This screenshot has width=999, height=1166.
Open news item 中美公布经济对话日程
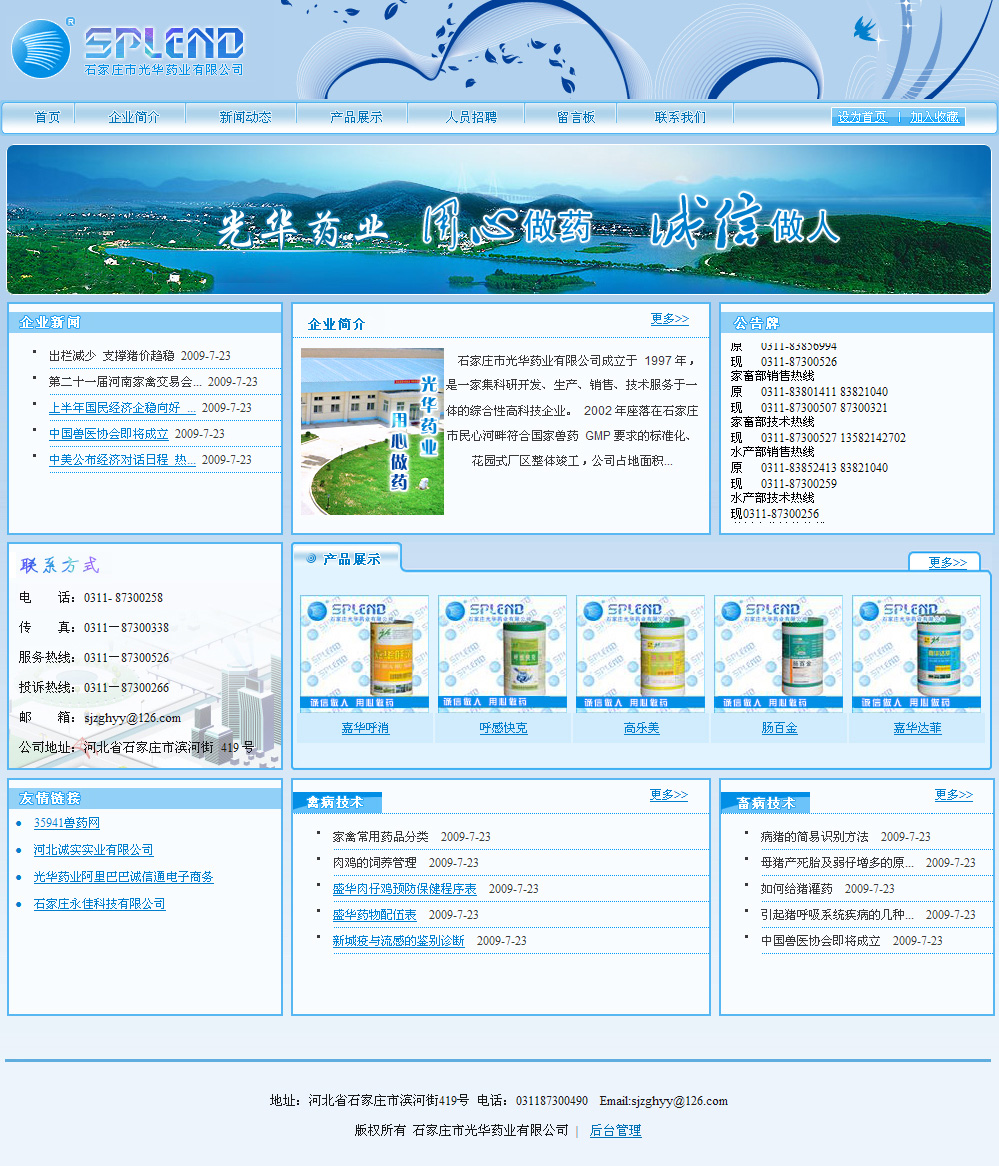point(122,460)
